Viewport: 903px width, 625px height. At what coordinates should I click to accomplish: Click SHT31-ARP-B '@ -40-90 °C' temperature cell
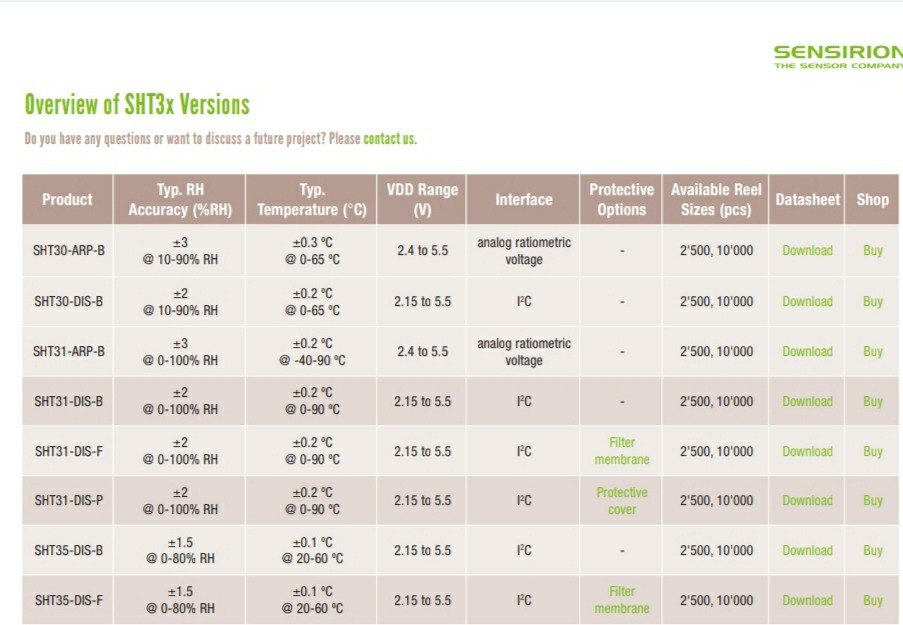tap(312, 351)
